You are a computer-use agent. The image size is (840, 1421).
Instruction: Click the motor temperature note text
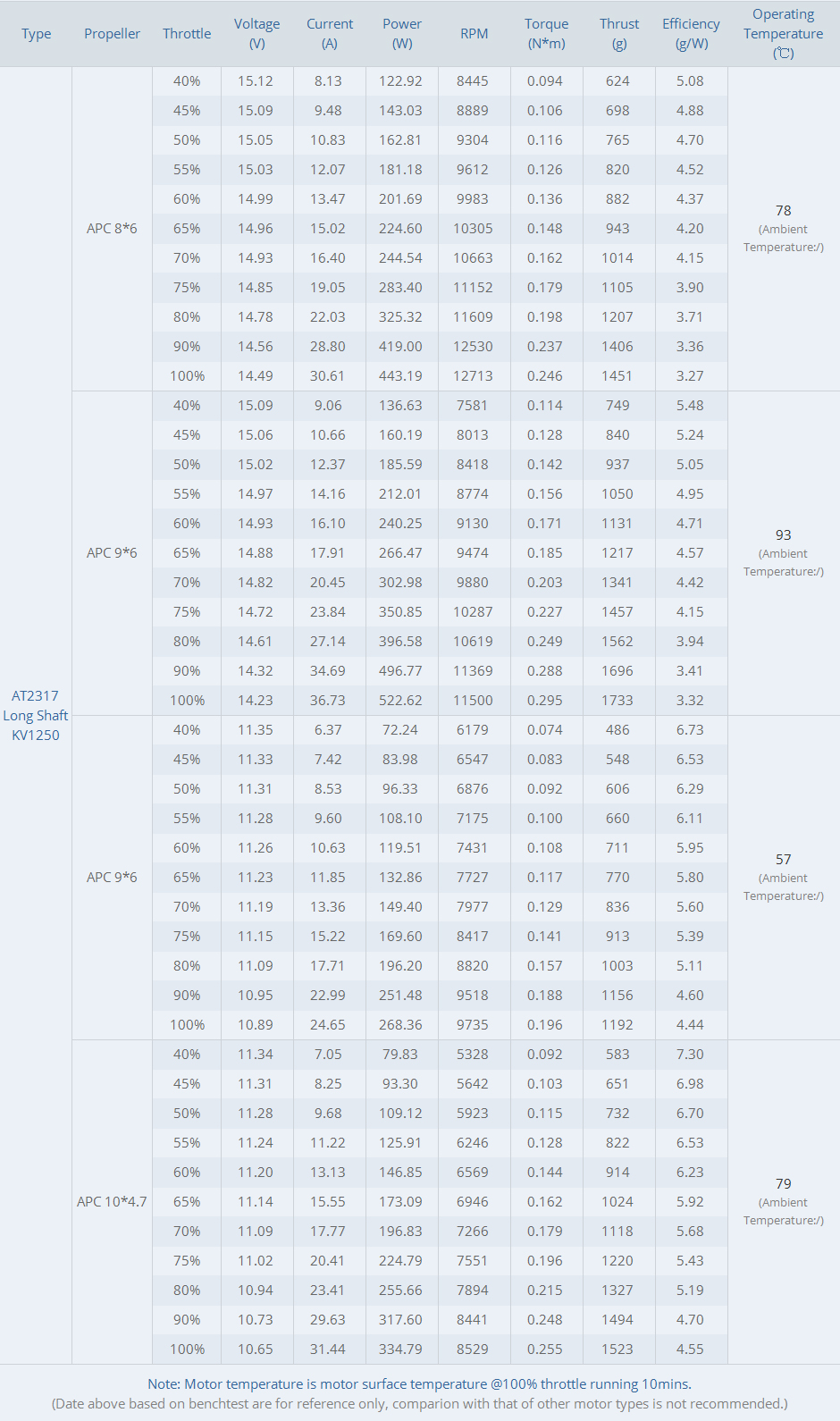[420, 1384]
